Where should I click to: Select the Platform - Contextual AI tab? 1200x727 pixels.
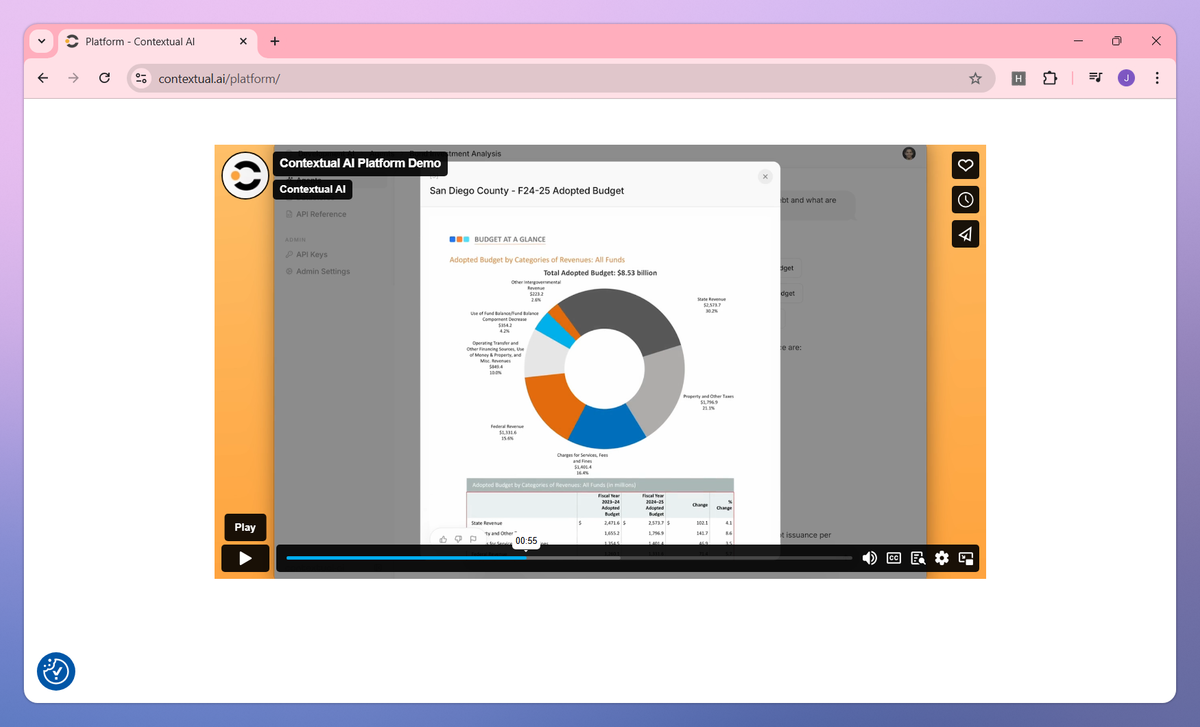click(158, 42)
